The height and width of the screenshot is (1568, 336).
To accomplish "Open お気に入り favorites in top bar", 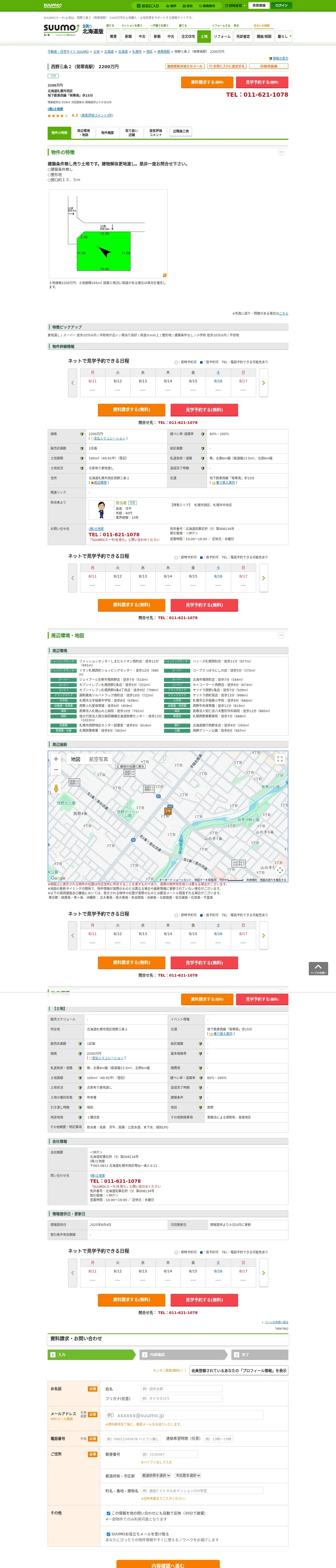I will tap(148, 5).
